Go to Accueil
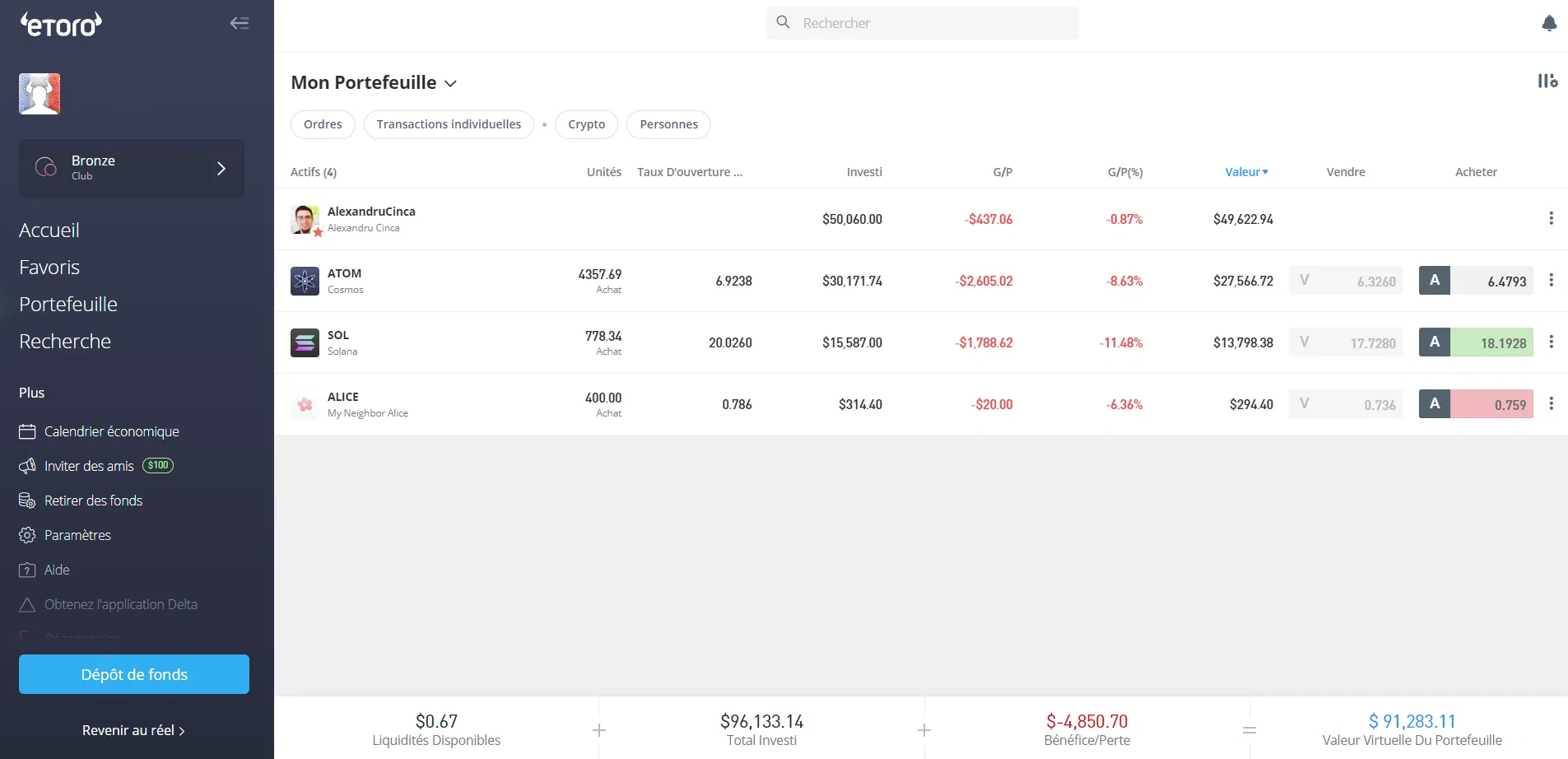The image size is (1568, 759). [x=49, y=230]
